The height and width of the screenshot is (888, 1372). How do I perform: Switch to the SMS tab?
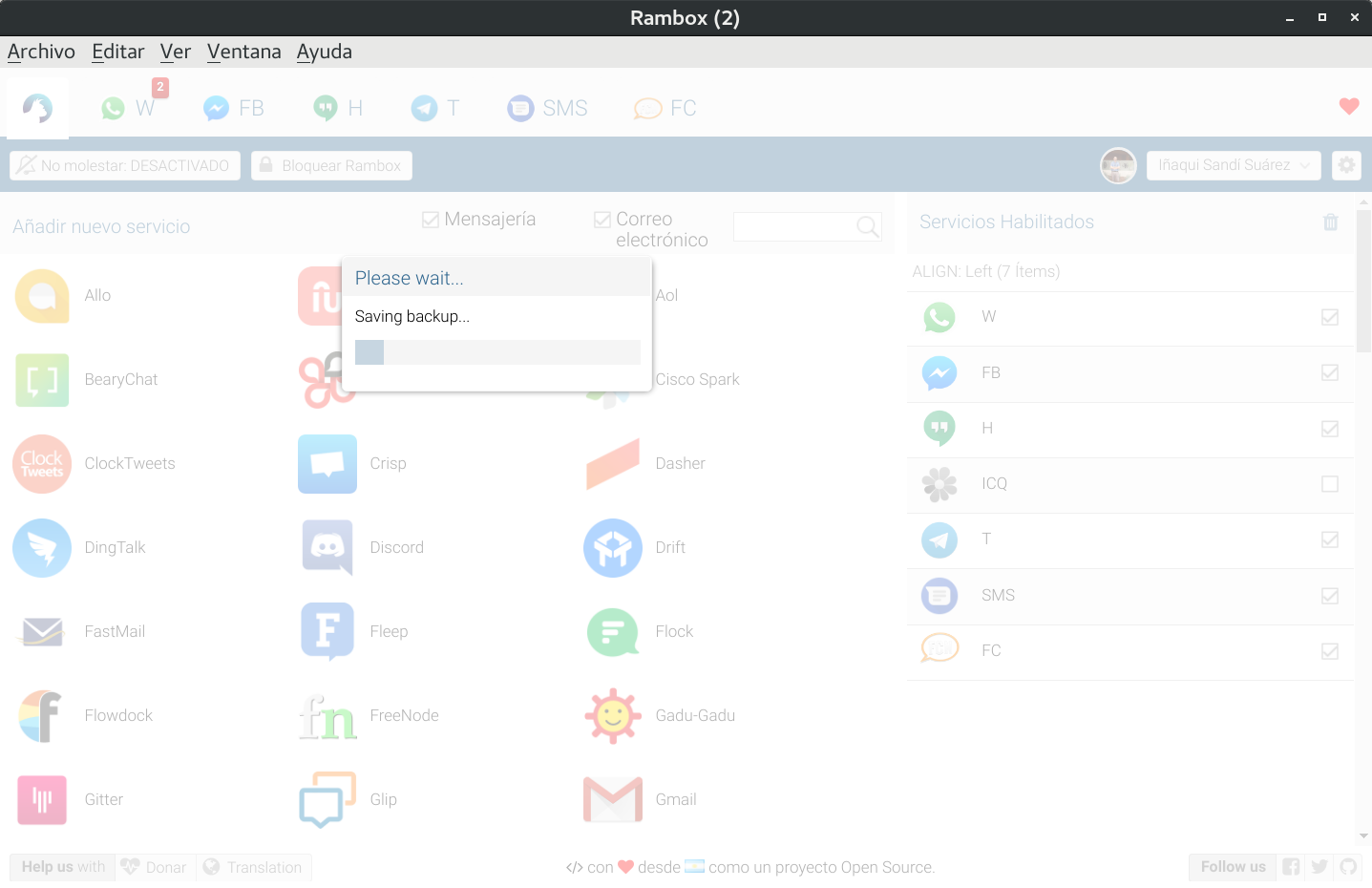click(548, 108)
